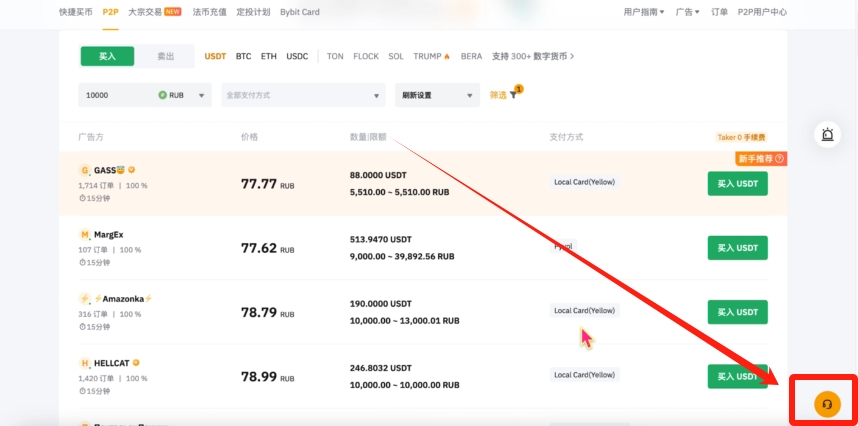The image size is (858, 426).
Task: Open 订单 orders link
Action: pos(720,11)
